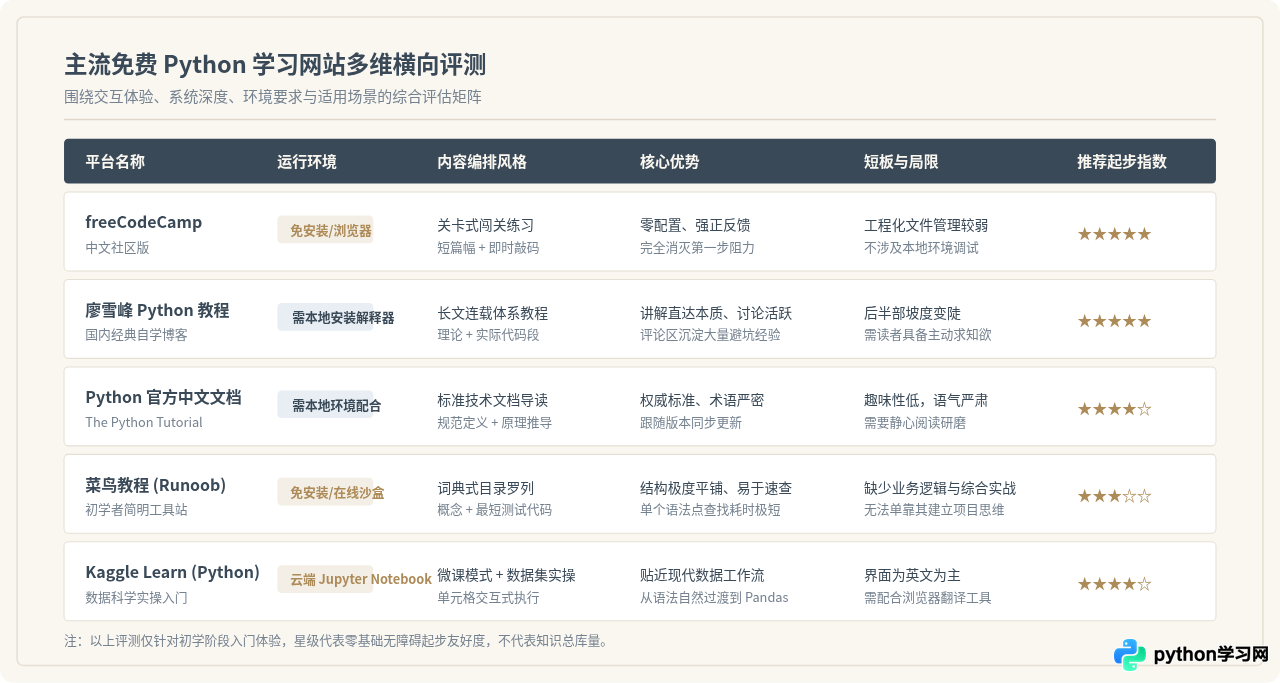Image resolution: width=1280 pixels, height=683 pixels.
Task: Click the 评论区沉淀大量避坑经验 text
Action: [710, 335]
